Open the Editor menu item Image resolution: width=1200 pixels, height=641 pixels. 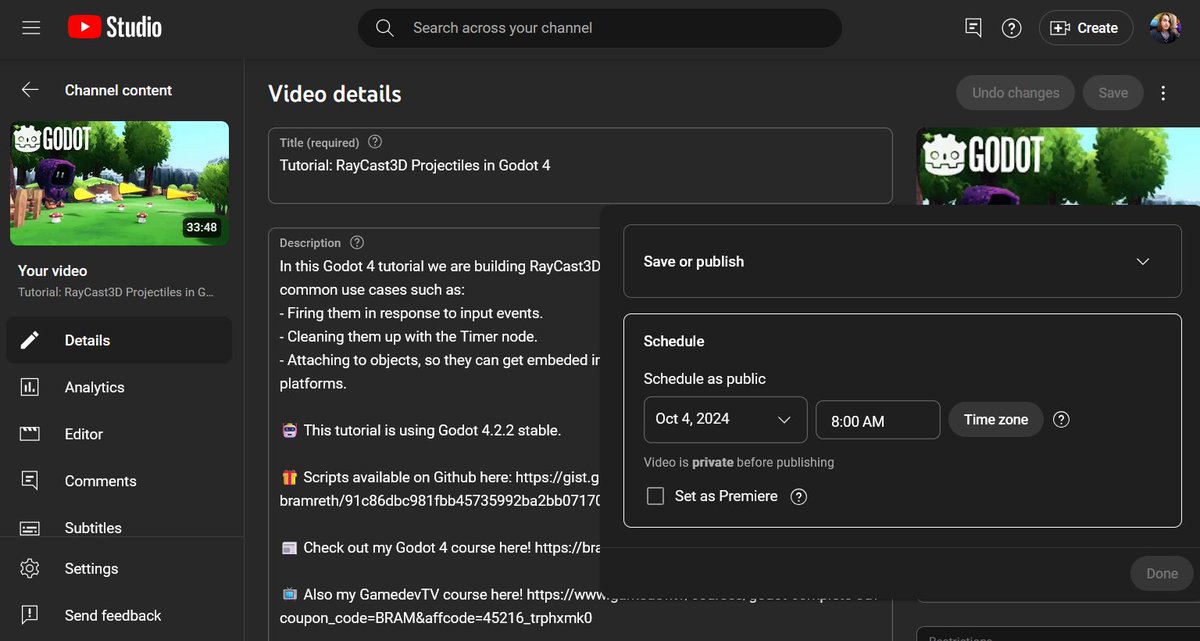(119, 434)
